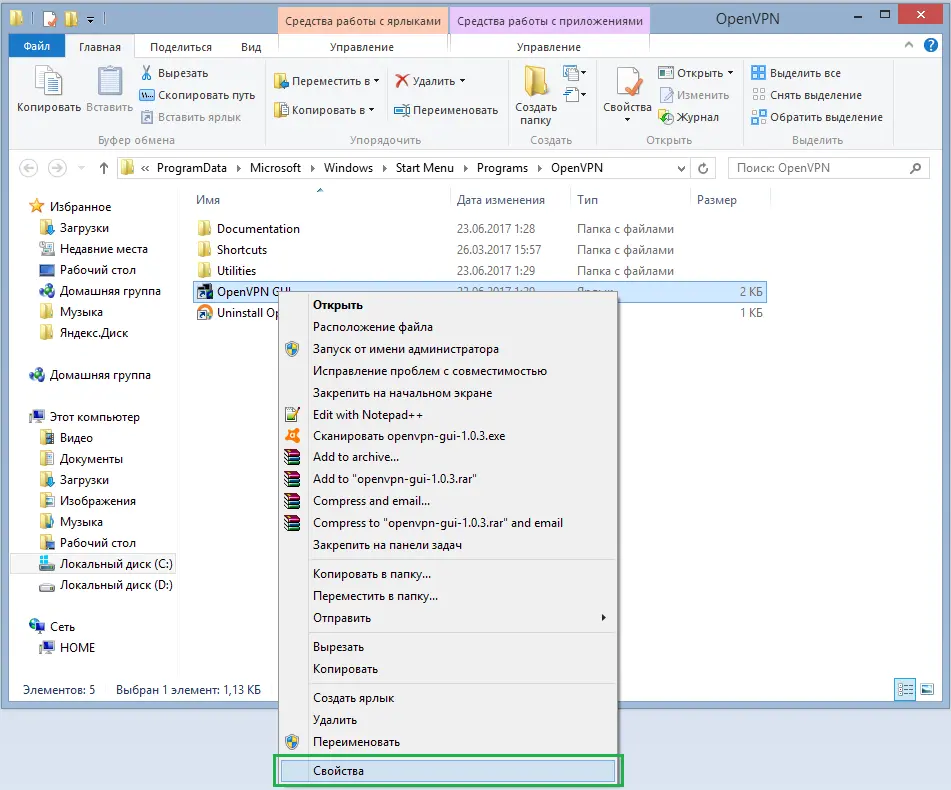Click the Up one level arrow
Image resolution: width=951 pixels, height=790 pixels.
point(104,168)
